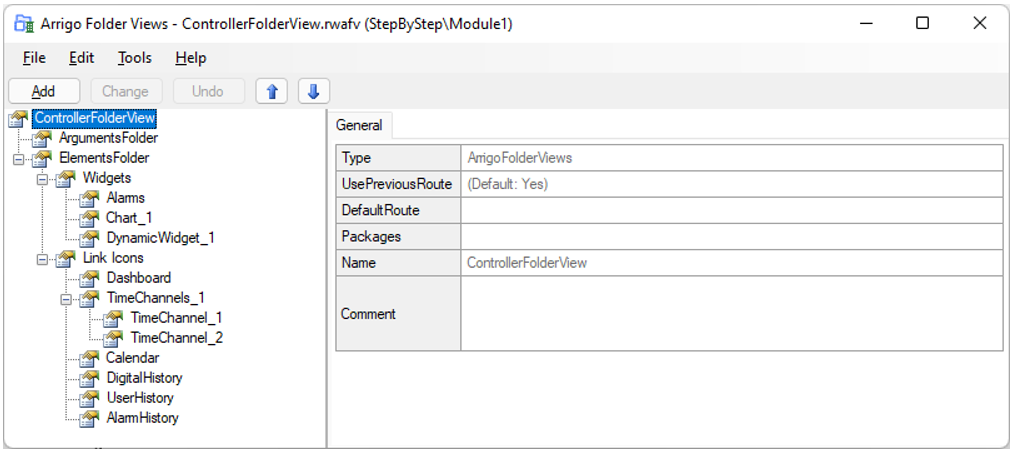Select the UserHistory tree item

pyautogui.click(x=140, y=398)
